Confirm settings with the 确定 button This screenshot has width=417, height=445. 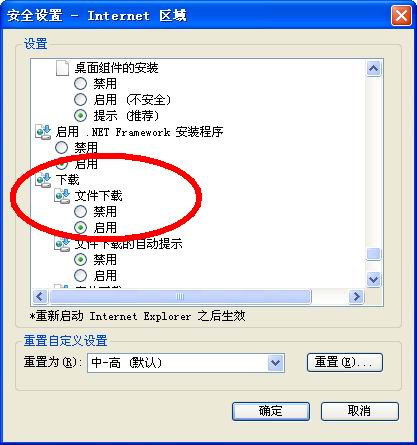click(271, 411)
